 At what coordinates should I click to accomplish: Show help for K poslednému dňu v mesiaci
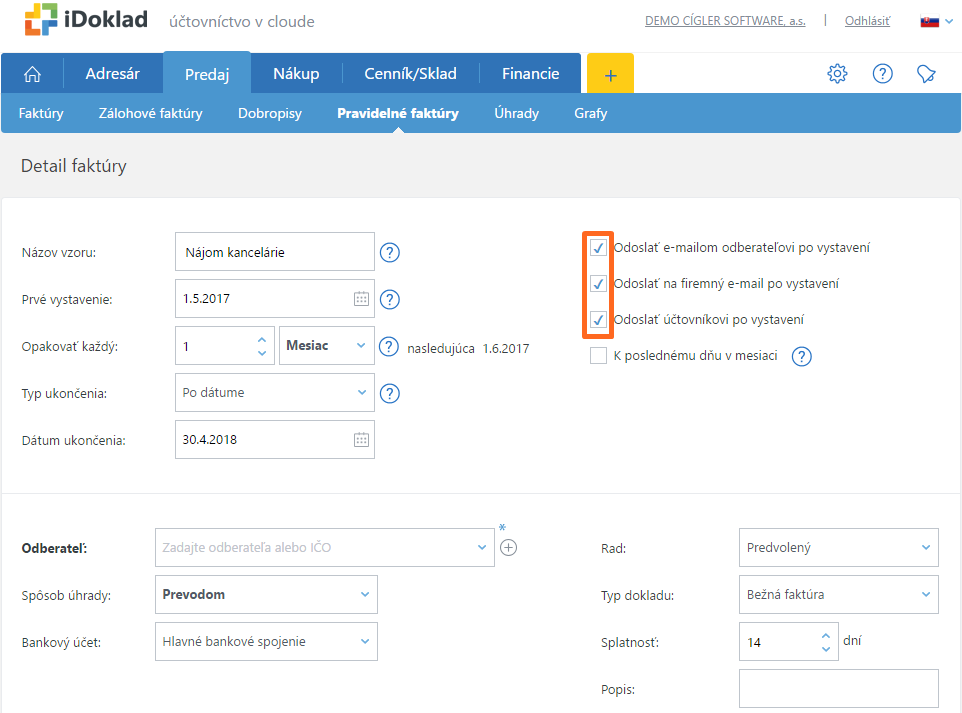[x=801, y=356]
